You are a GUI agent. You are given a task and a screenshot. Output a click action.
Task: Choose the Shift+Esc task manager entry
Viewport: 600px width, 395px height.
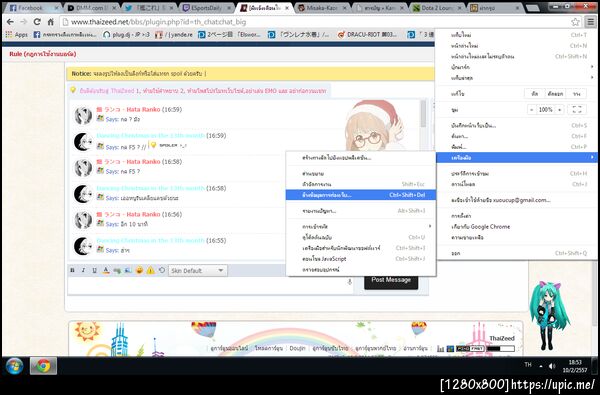(x=360, y=184)
